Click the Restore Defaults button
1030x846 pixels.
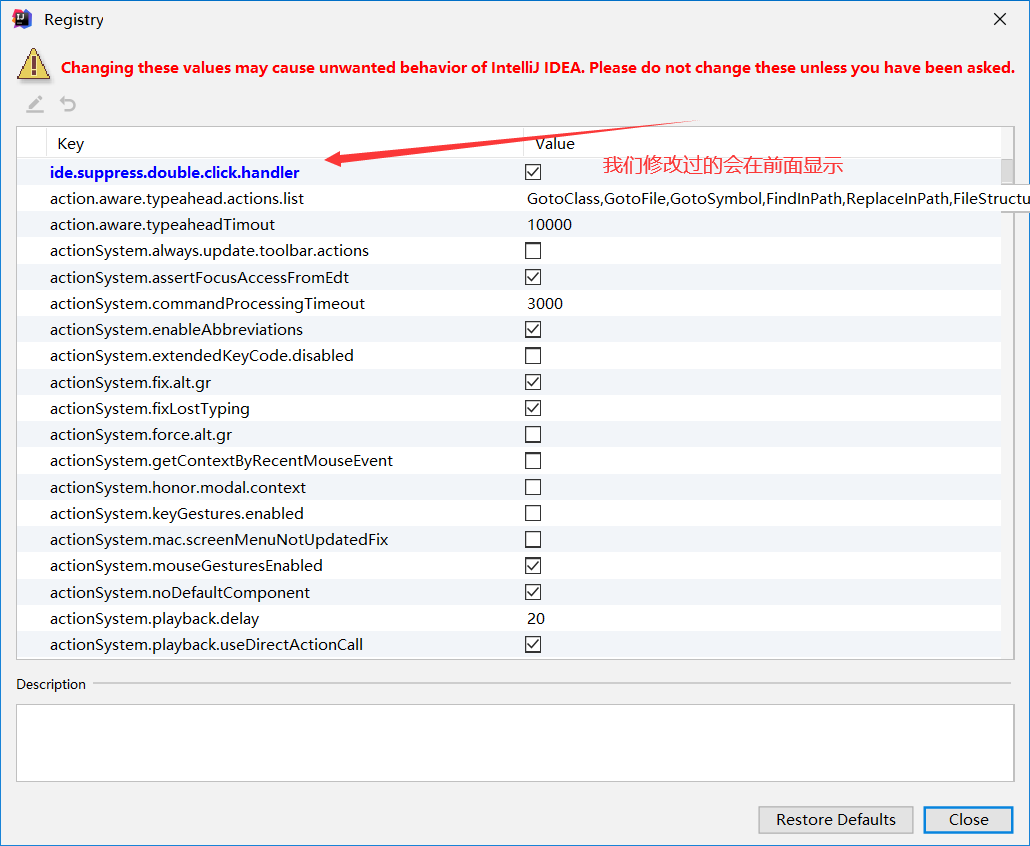click(836, 820)
